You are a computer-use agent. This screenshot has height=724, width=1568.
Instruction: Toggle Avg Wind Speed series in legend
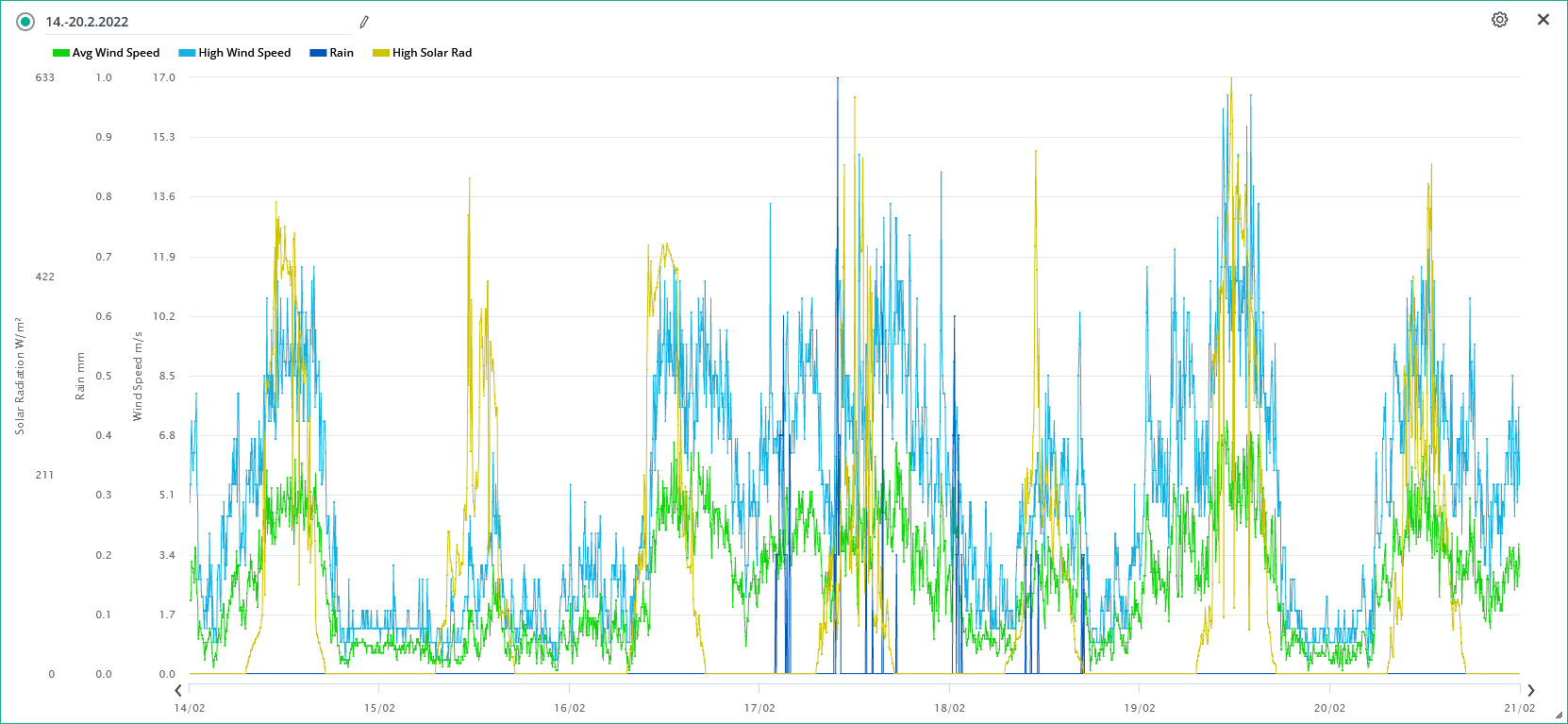tap(116, 53)
